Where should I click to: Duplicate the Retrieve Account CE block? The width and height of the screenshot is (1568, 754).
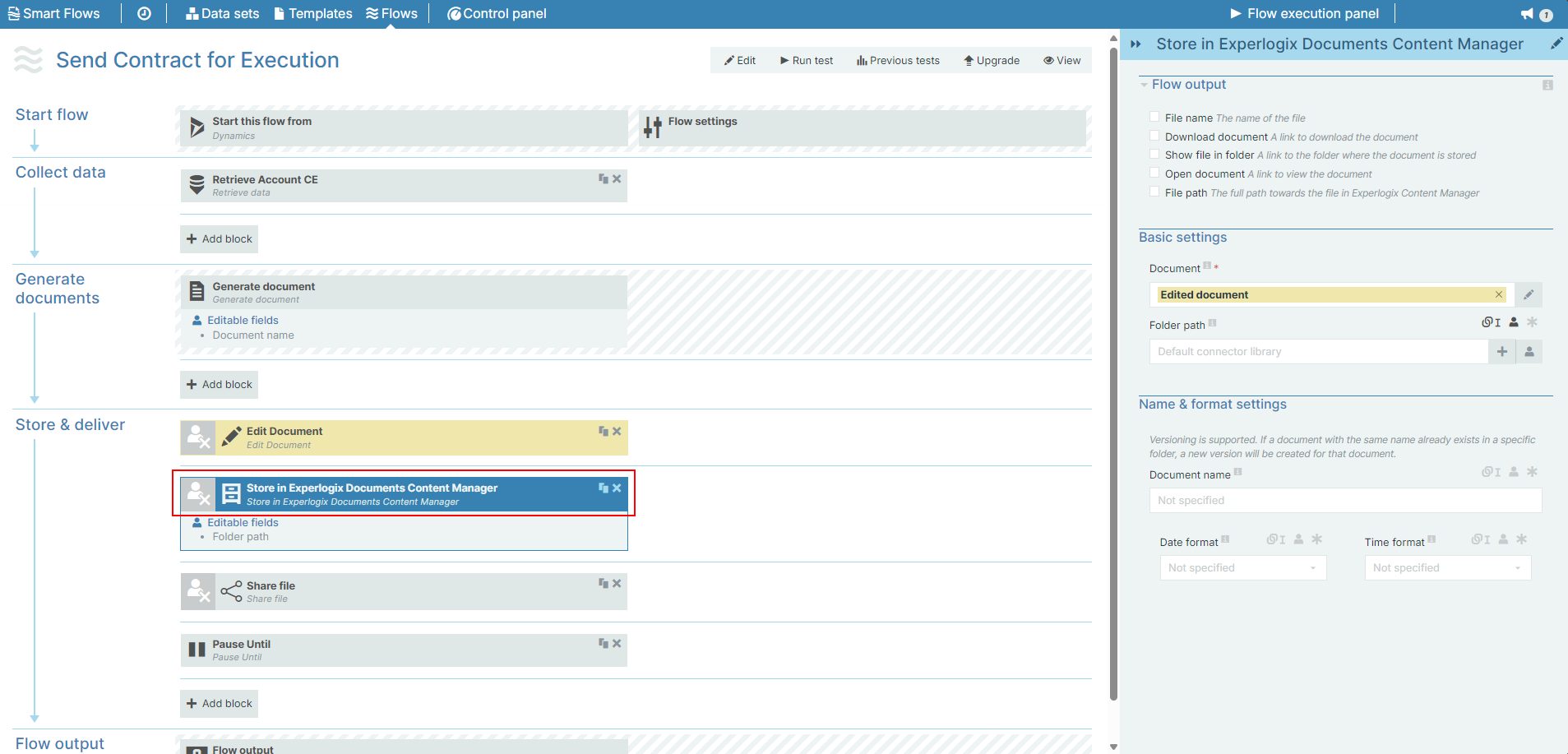point(604,178)
